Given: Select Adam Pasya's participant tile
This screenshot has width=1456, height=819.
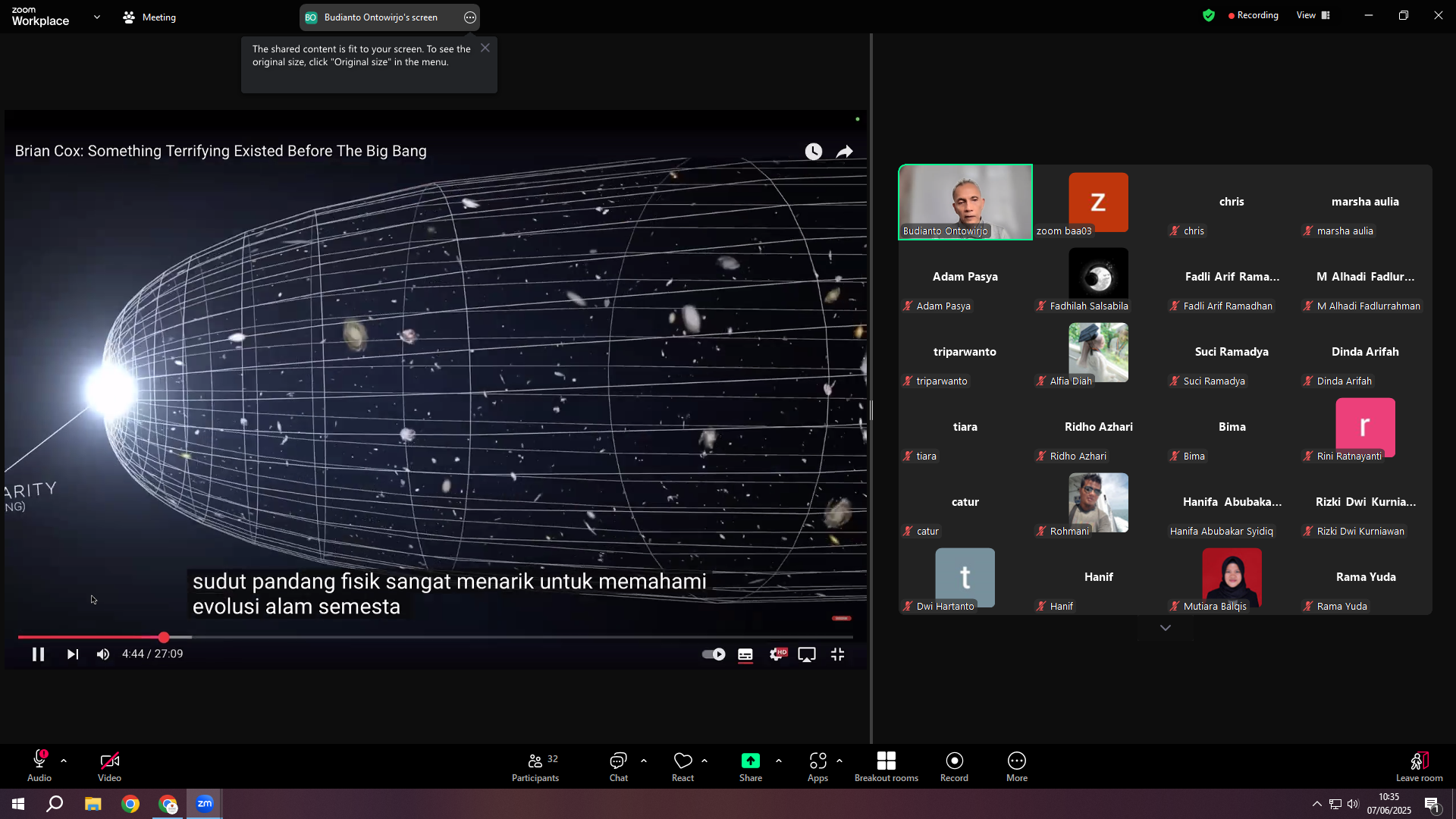Looking at the screenshot, I should click(x=965, y=278).
